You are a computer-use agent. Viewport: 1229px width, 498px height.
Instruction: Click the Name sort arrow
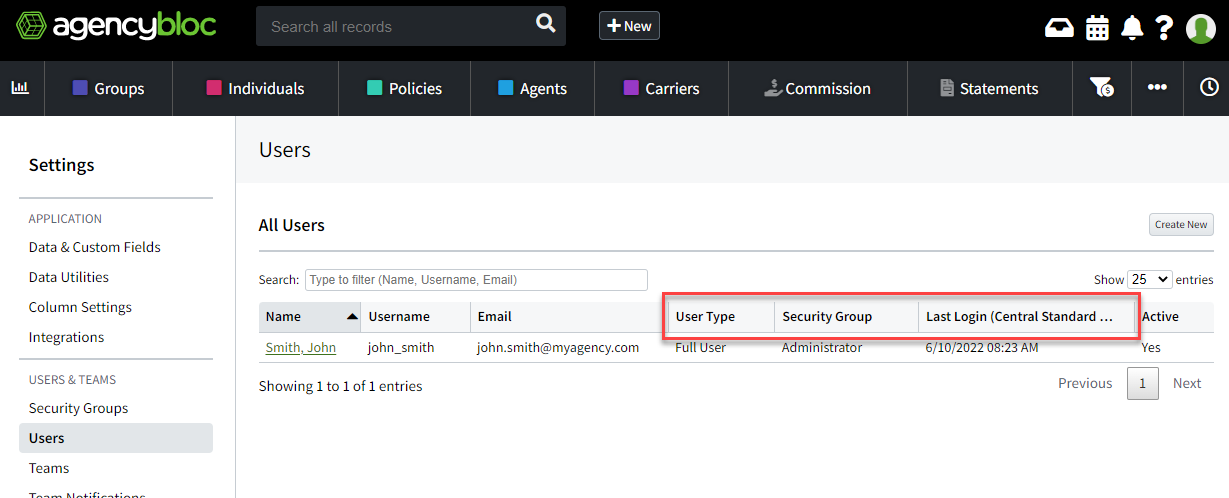click(x=352, y=316)
